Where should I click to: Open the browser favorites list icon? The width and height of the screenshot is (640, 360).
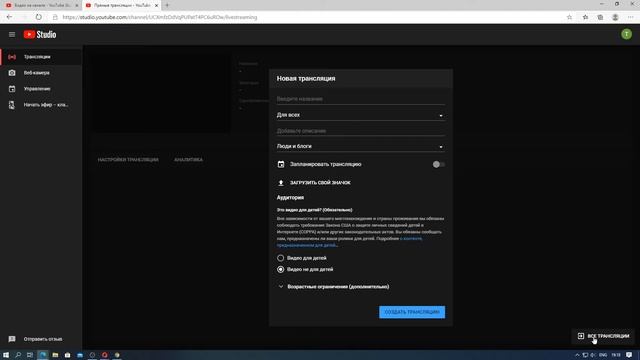585,17
